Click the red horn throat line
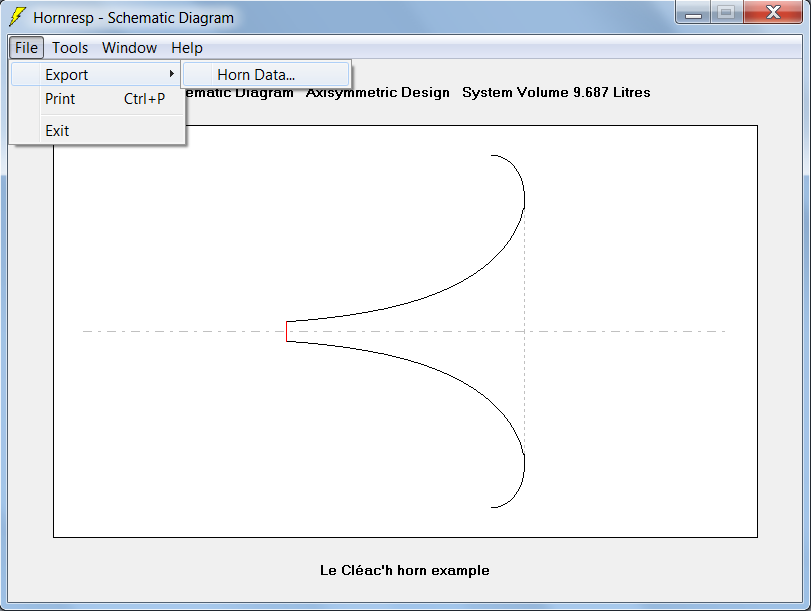Image resolution: width=811 pixels, height=611 pixels. [x=287, y=331]
